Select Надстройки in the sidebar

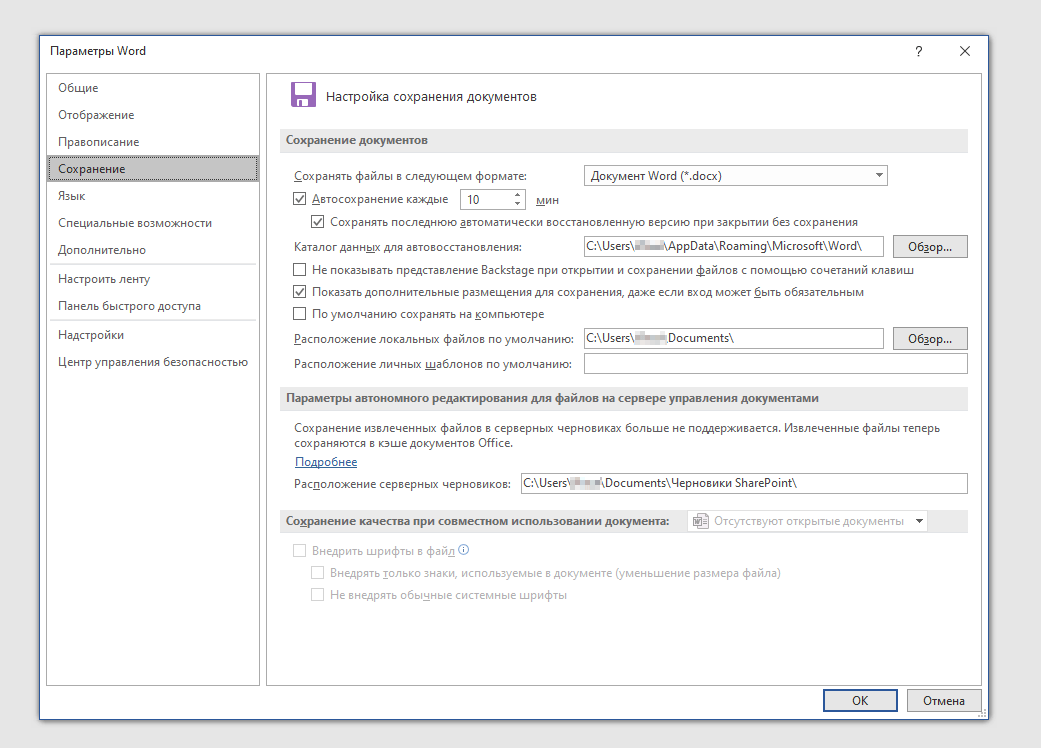153,335
